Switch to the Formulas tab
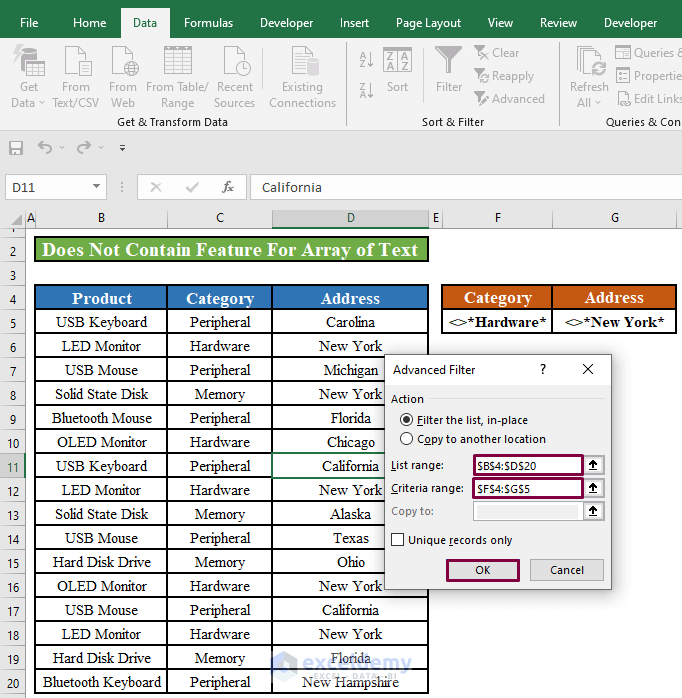 click(208, 23)
